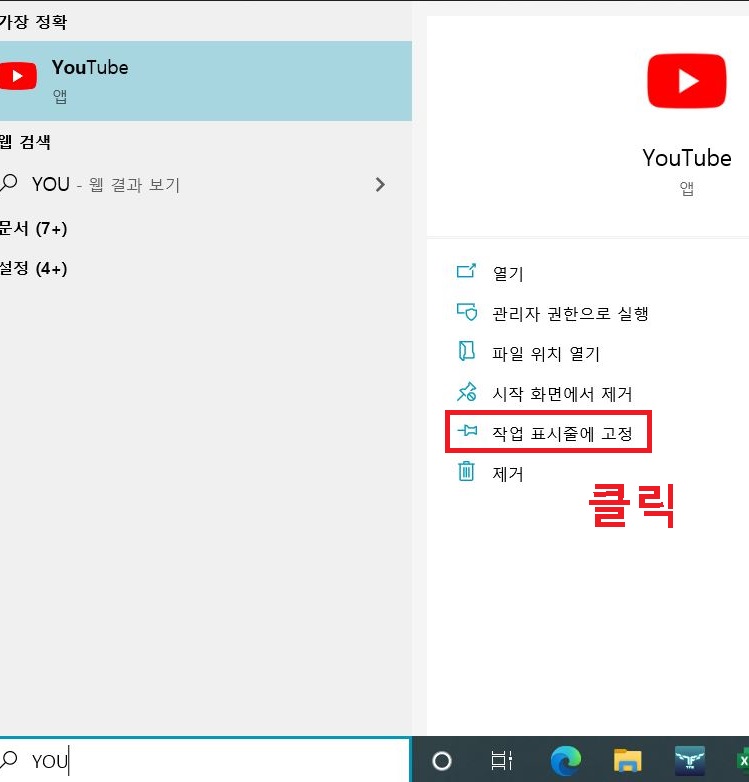
Task: Expand the 설정 (4+) section
Action: click(x=33, y=268)
